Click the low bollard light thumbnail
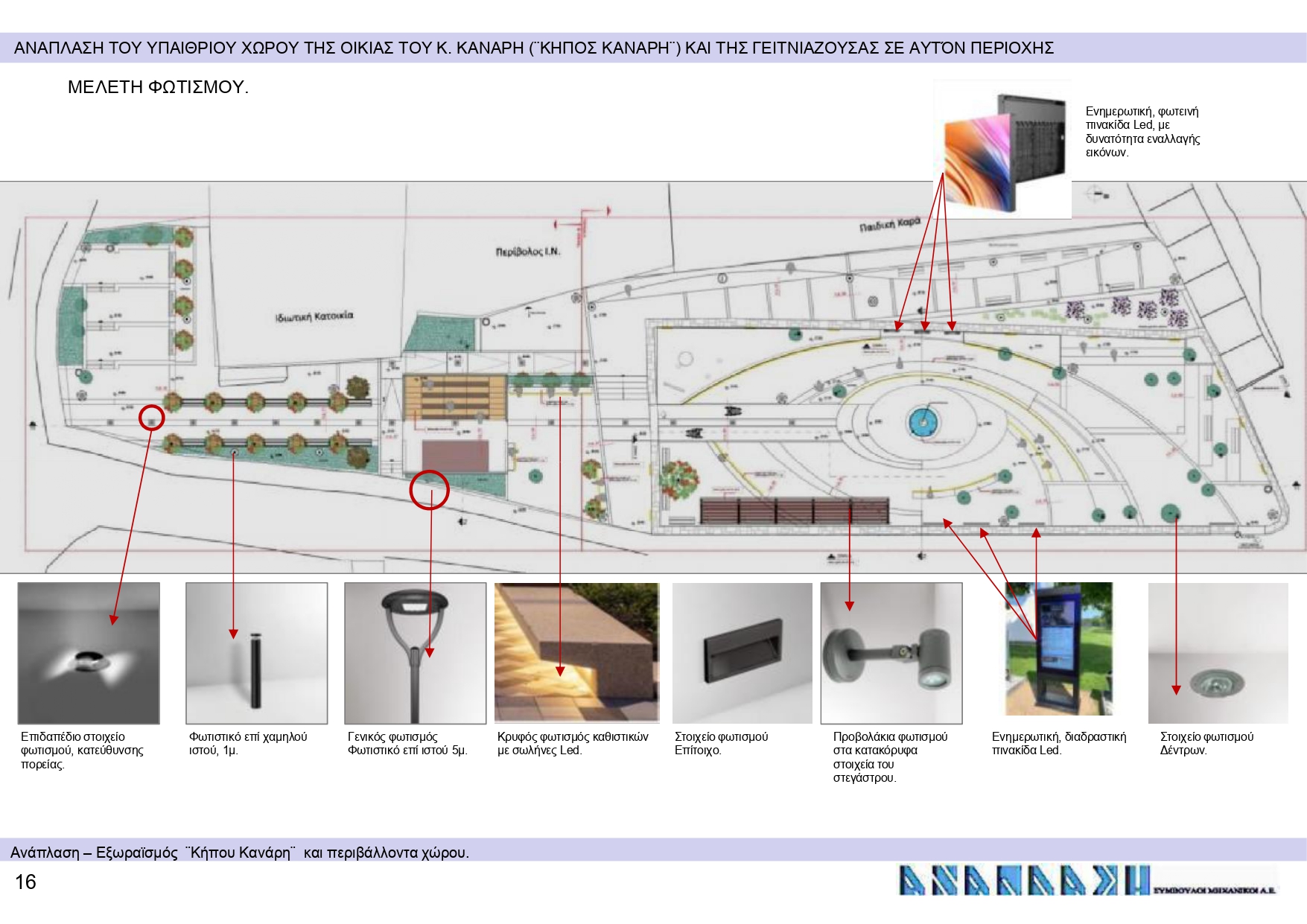1307x924 pixels. pyautogui.click(x=256, y=653)
